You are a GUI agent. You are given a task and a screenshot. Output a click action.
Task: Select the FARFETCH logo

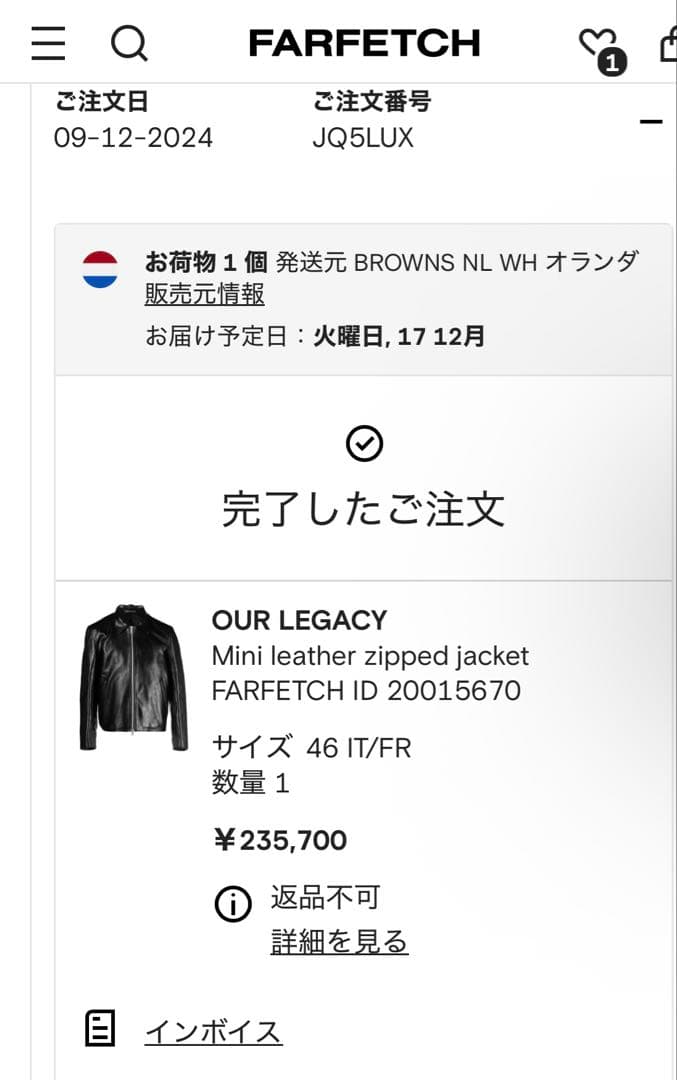pyautogui.click(x=366, y=43)
